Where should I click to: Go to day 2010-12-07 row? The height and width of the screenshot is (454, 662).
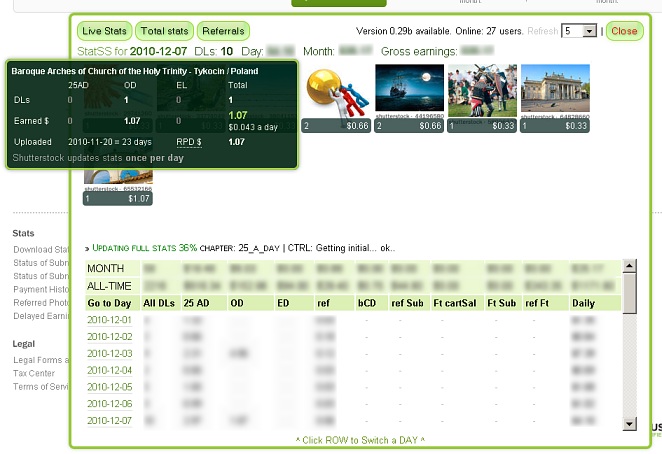(109, 420)
